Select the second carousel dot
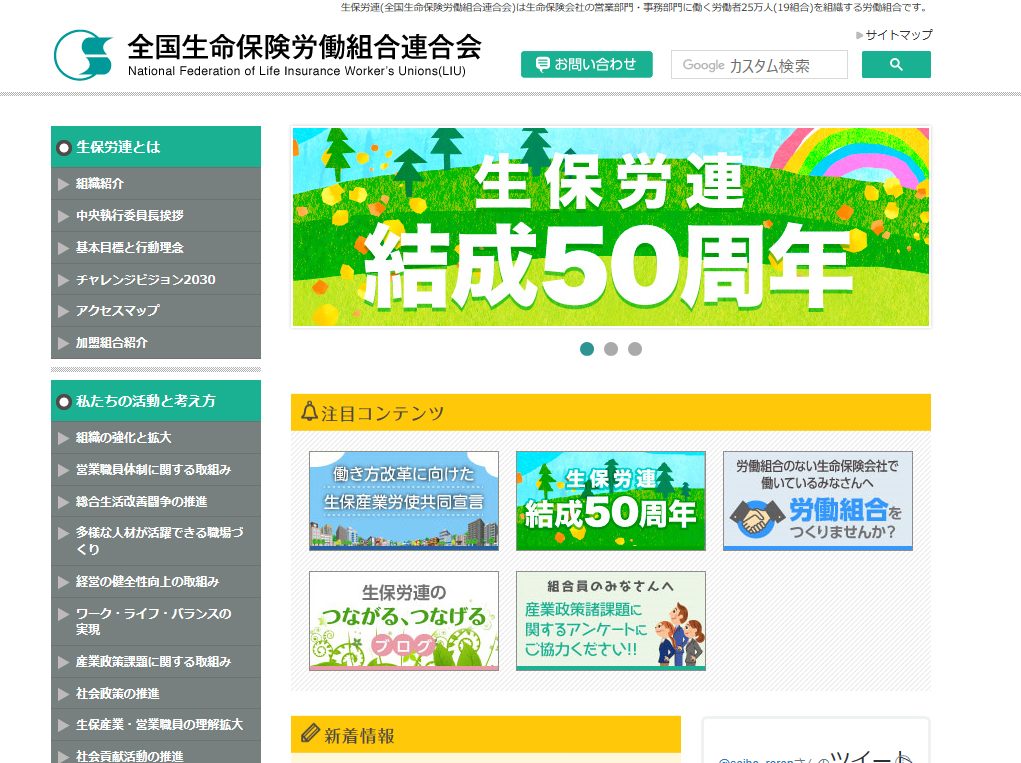The width and height of the screenshot is (1021, 763). [x=611, y=349]
